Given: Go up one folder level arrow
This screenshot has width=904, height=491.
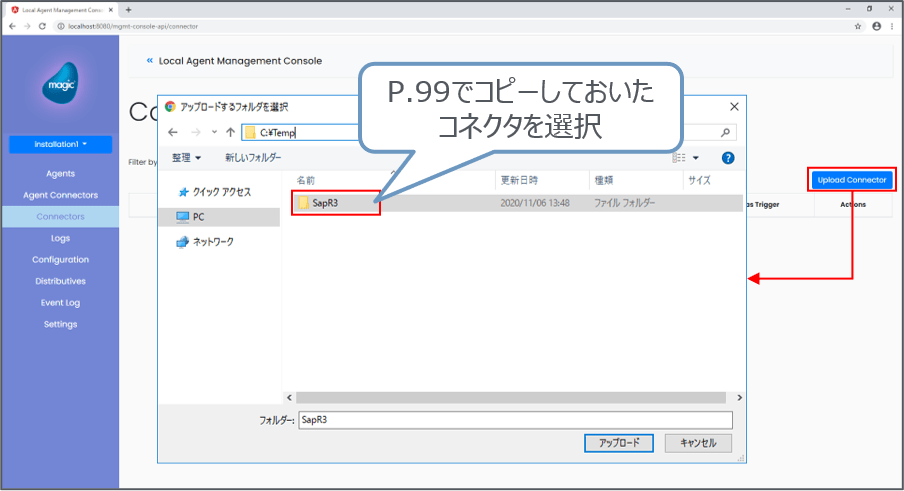Looking at the screenshot, I should 230,132.
